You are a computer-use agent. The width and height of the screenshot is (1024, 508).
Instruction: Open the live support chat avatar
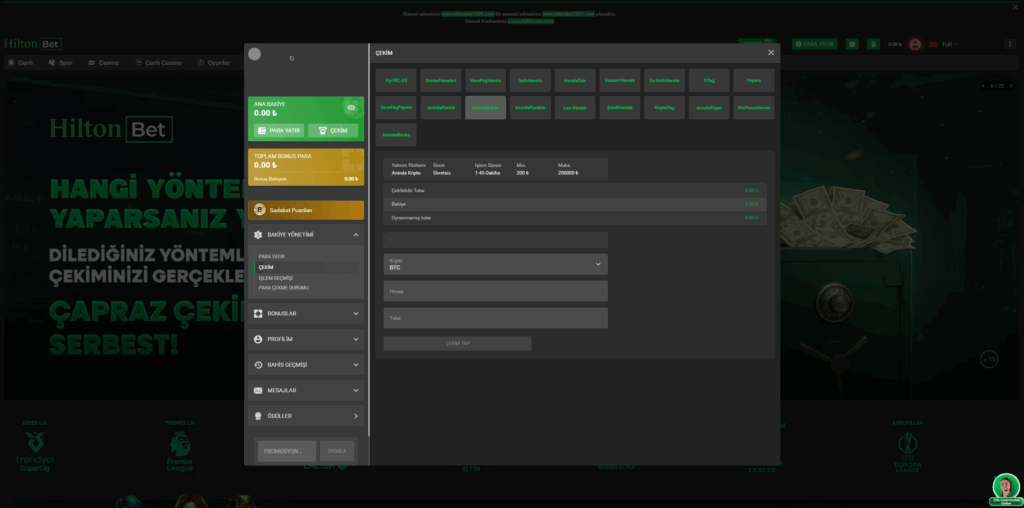pyautogui.click(x=1004, y=486)
